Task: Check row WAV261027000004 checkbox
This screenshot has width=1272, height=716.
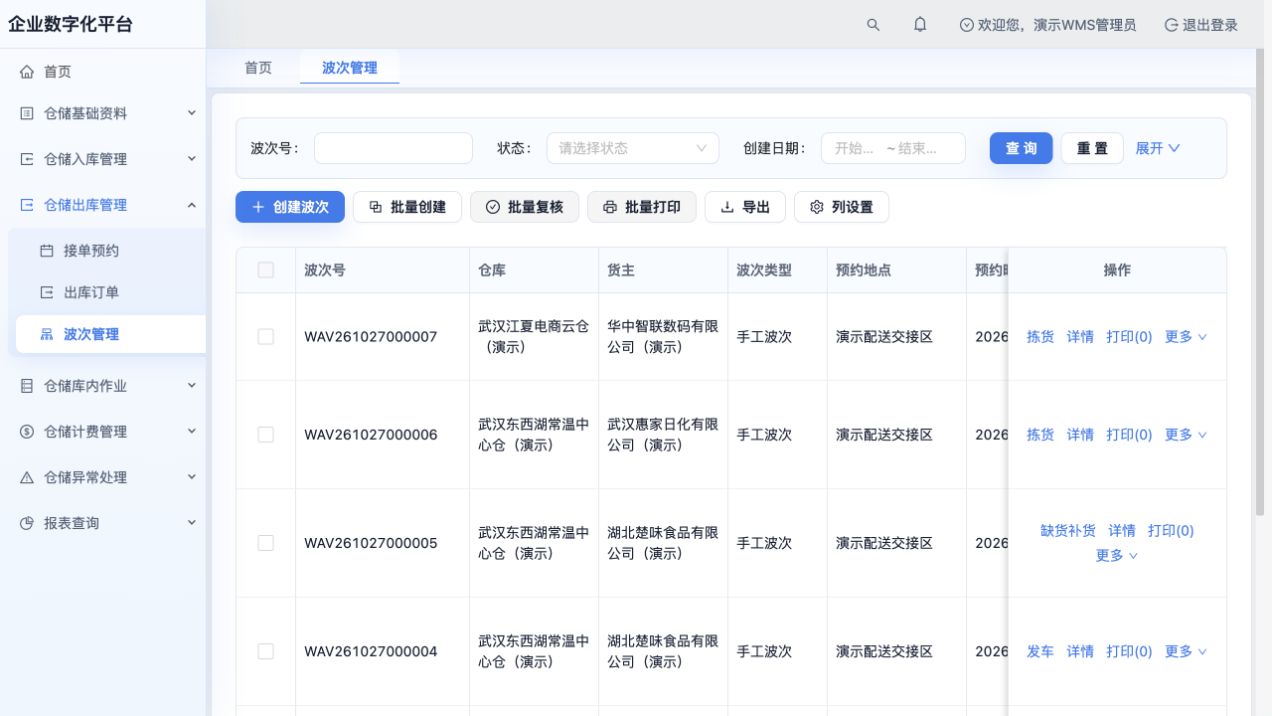Action: click(x=266, y=652)
